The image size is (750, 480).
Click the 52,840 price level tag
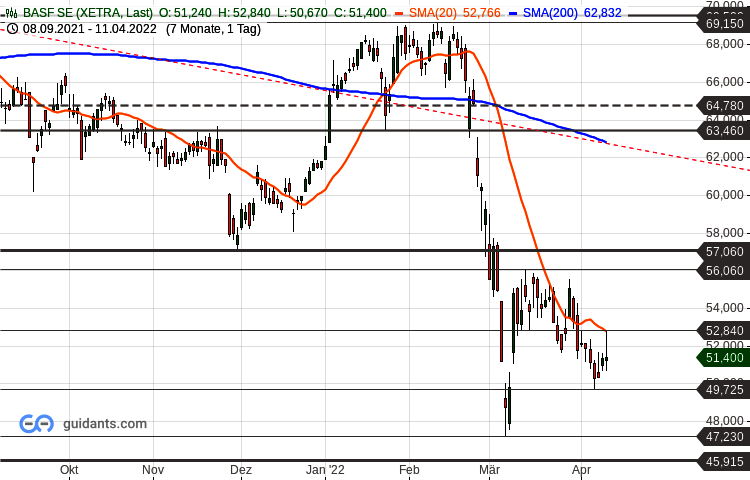click(724, 330)
